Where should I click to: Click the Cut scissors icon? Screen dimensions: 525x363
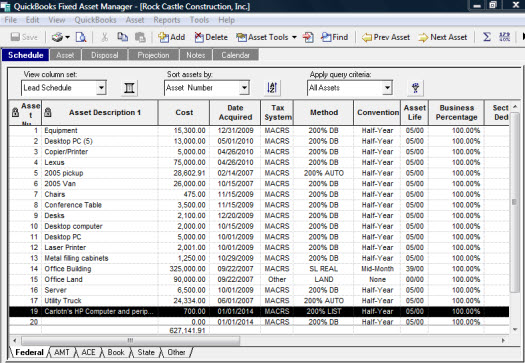pyautogui.click(x=105, y=37)
